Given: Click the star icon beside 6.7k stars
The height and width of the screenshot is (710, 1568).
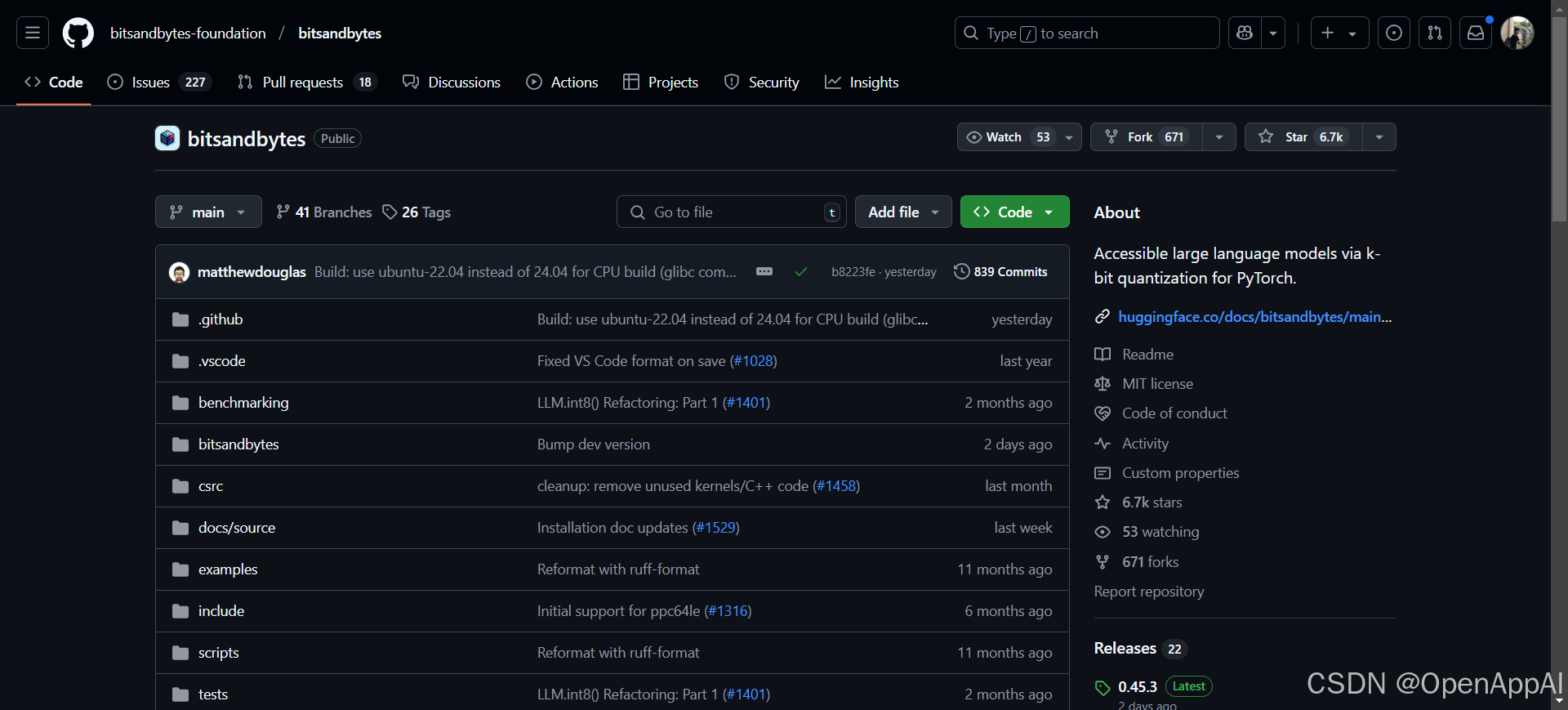Looking at the screenshot, I should tap(1102, 502).
